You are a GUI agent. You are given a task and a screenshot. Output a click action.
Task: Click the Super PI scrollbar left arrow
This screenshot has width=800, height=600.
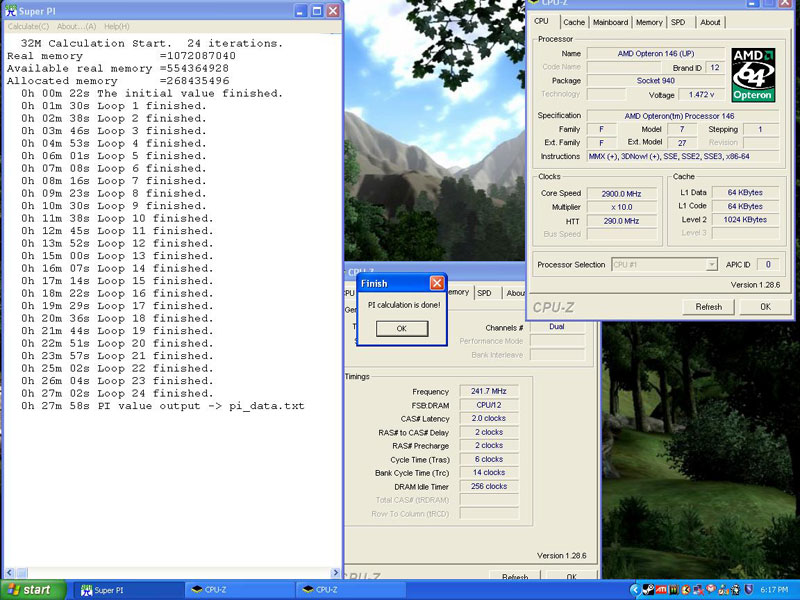click(x=10, y=572)
